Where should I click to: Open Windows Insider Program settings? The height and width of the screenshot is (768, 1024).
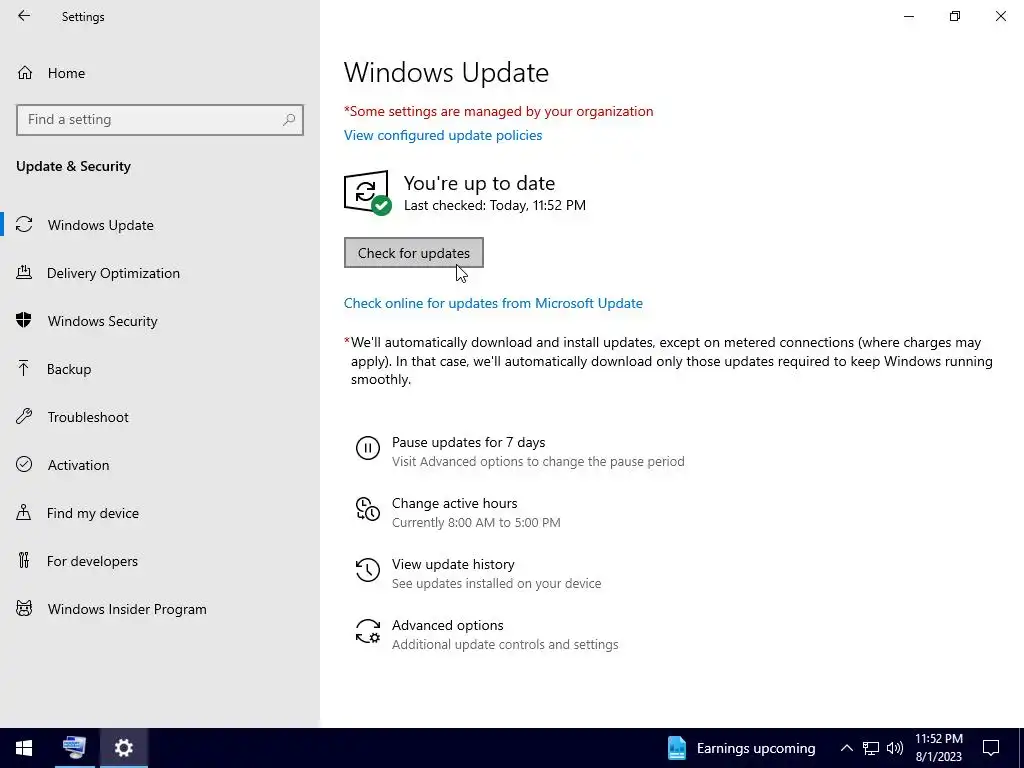click(x=160, y=609)
